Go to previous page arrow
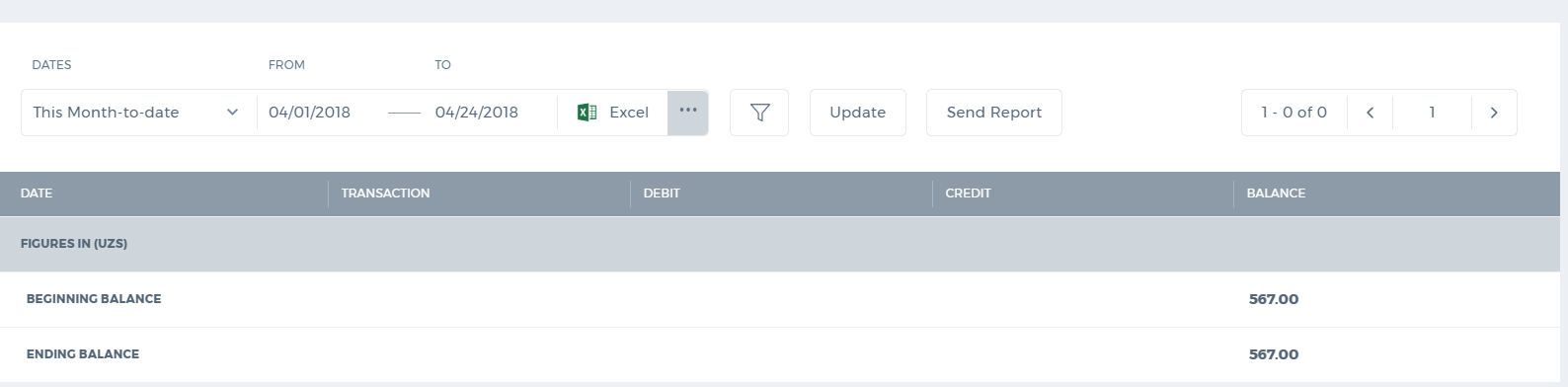This screenshot has width=1568, height=387. [1370, 113]
